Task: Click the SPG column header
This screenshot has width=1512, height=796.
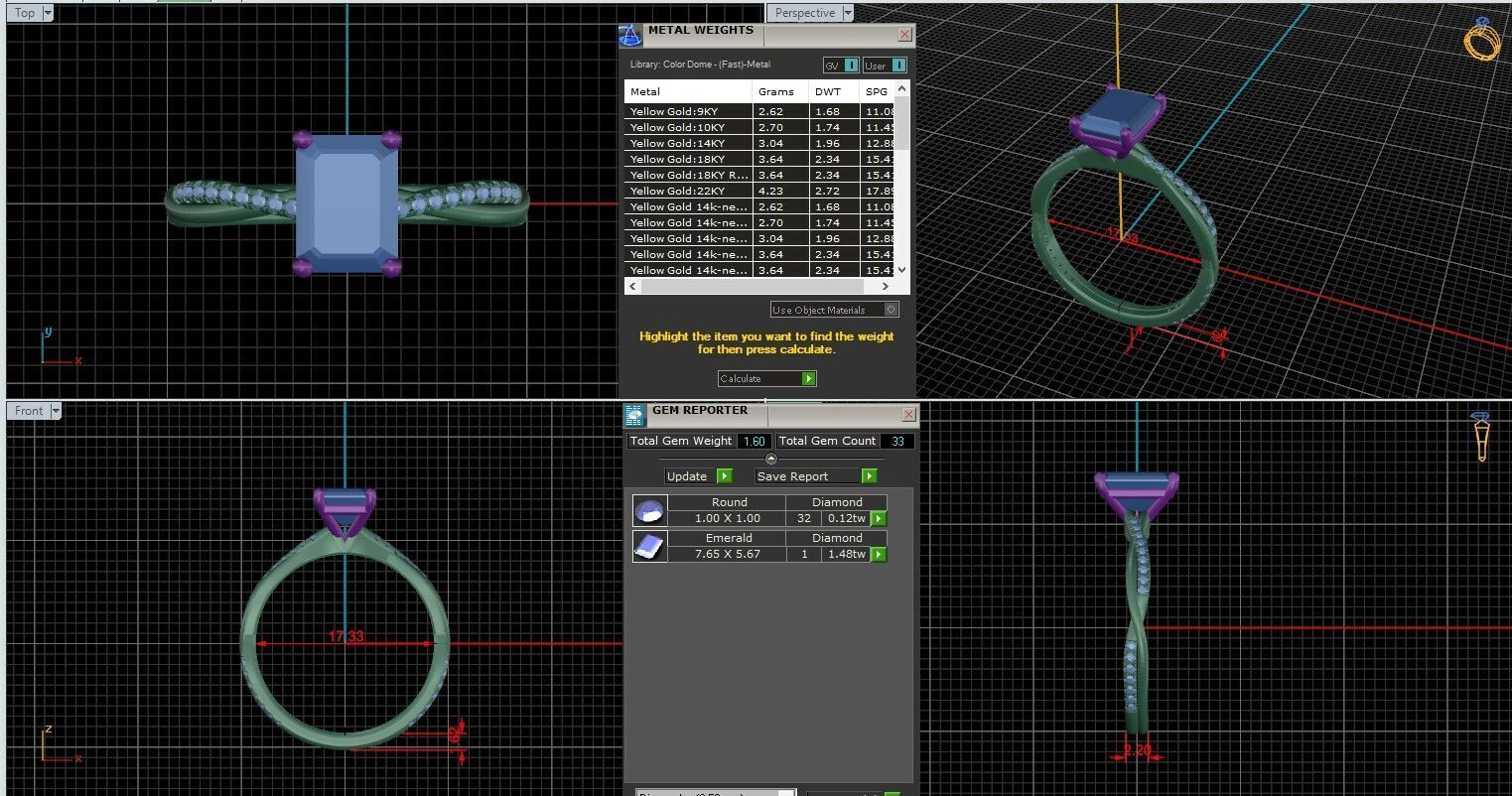Action: tap(878, 91)
